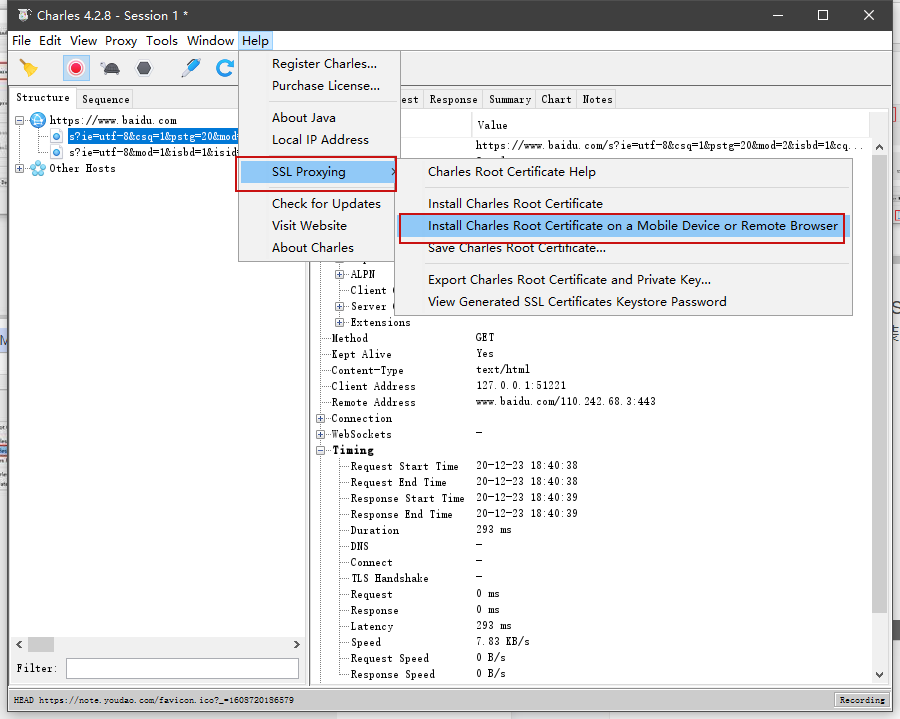Select the s?ie=utf-8&csq=1 request row
The height and width of the screenshot is (719, 900).
[x=153, y=136]
